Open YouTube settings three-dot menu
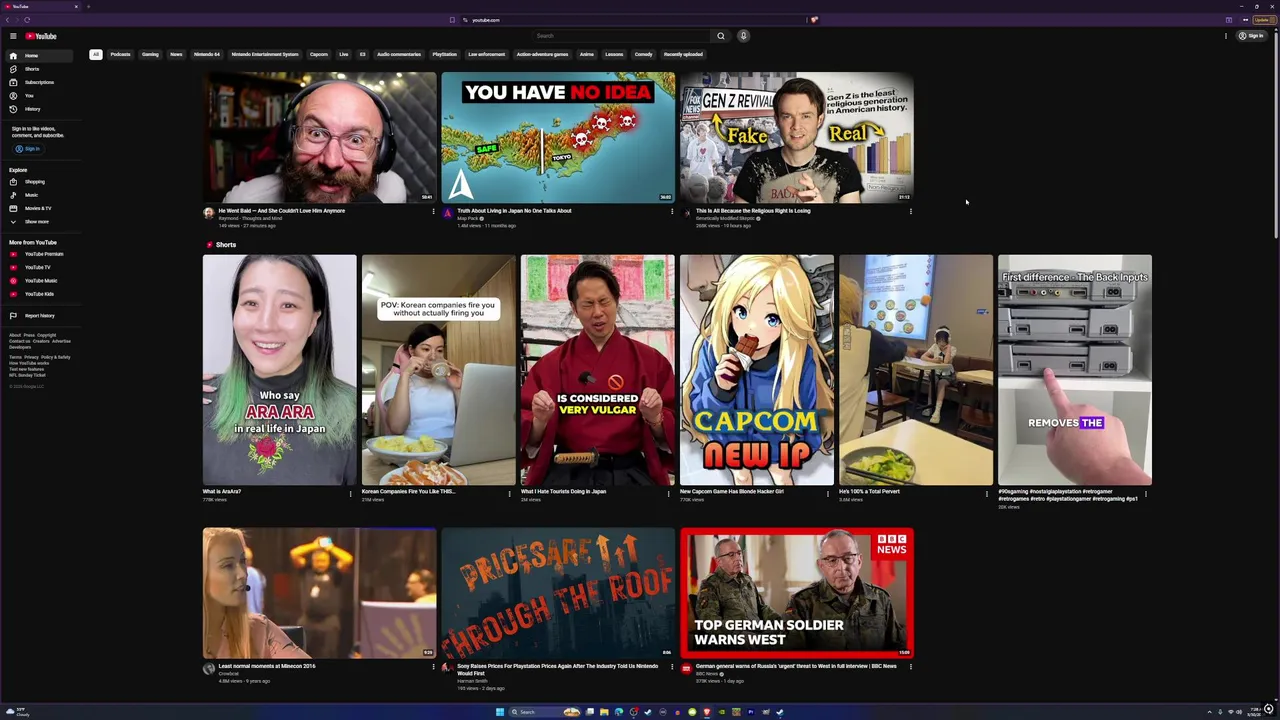Image resolution: width=1280 pixels, height=720 pixels. point(1226,36)
